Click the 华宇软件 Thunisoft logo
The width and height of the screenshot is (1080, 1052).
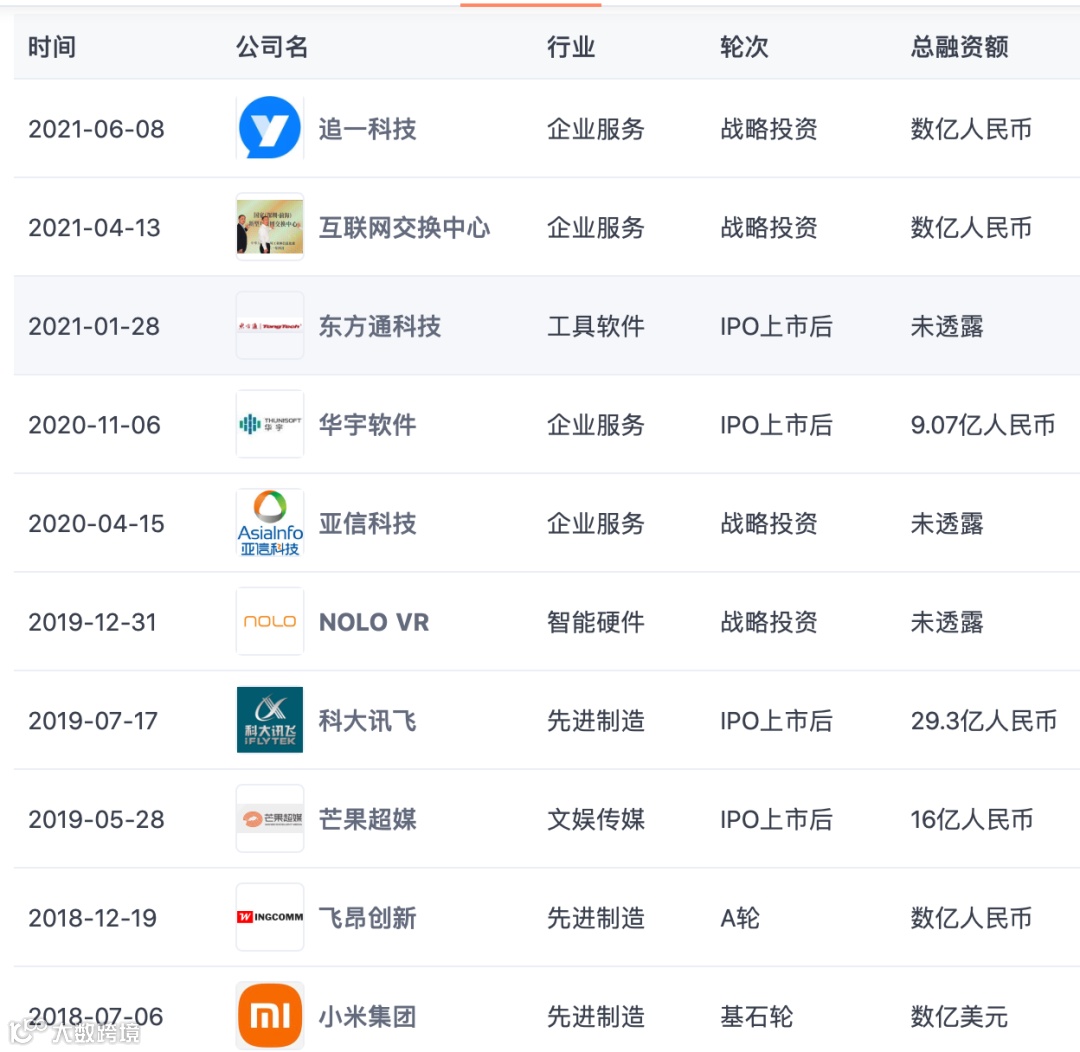pyautogui.click(x=270, y=424)
